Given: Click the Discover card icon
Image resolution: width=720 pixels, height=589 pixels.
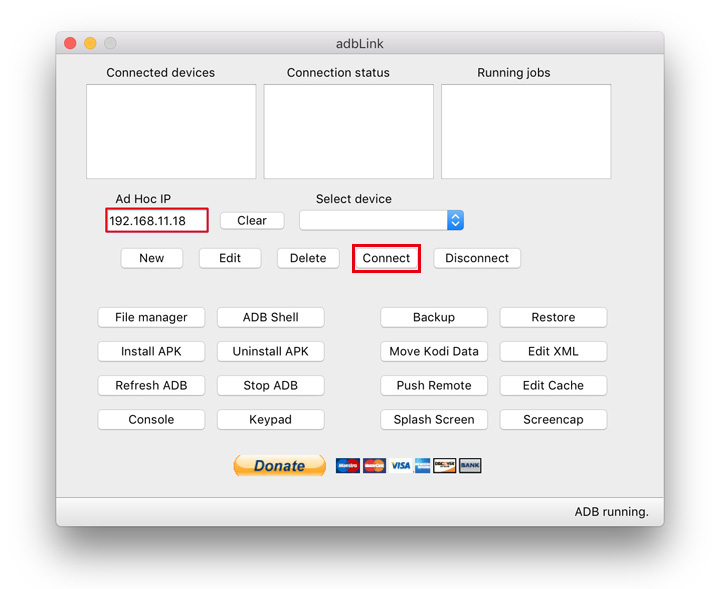Looking at the screenshot, I should [444, 466].
